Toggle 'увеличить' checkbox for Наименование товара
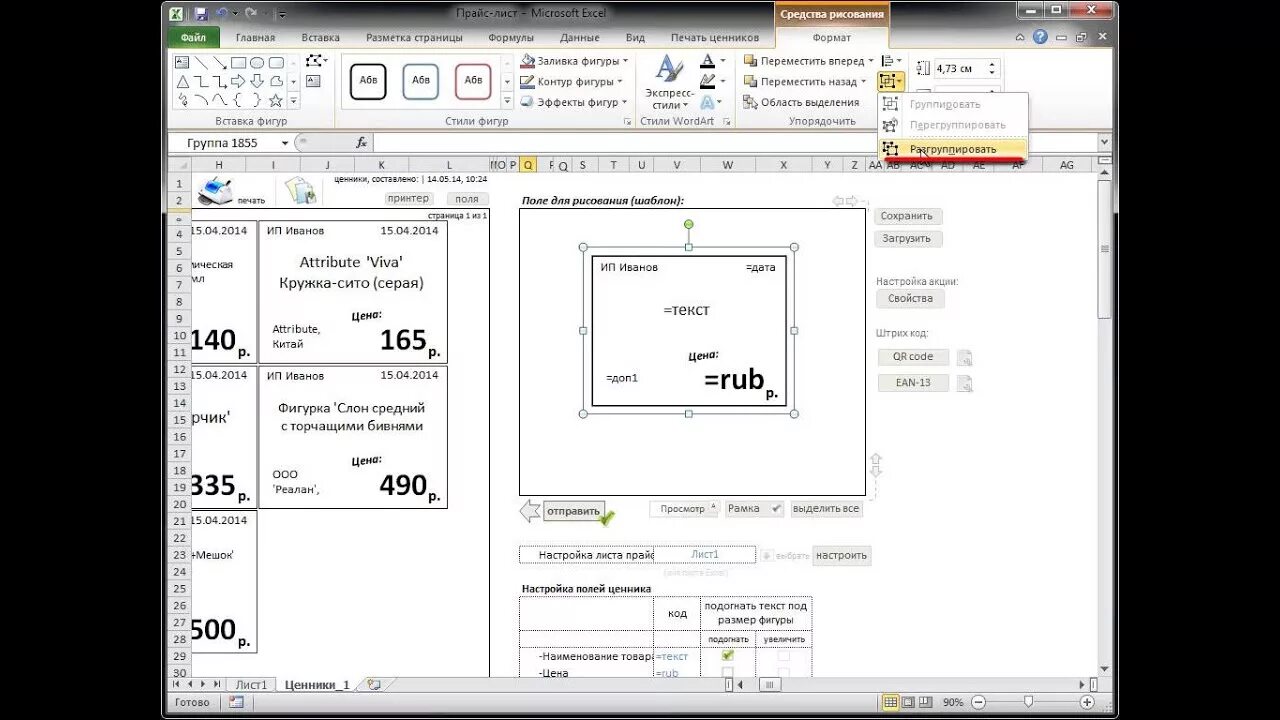The width and height of the screenshot is (1280, 720). tap(783, 656)
